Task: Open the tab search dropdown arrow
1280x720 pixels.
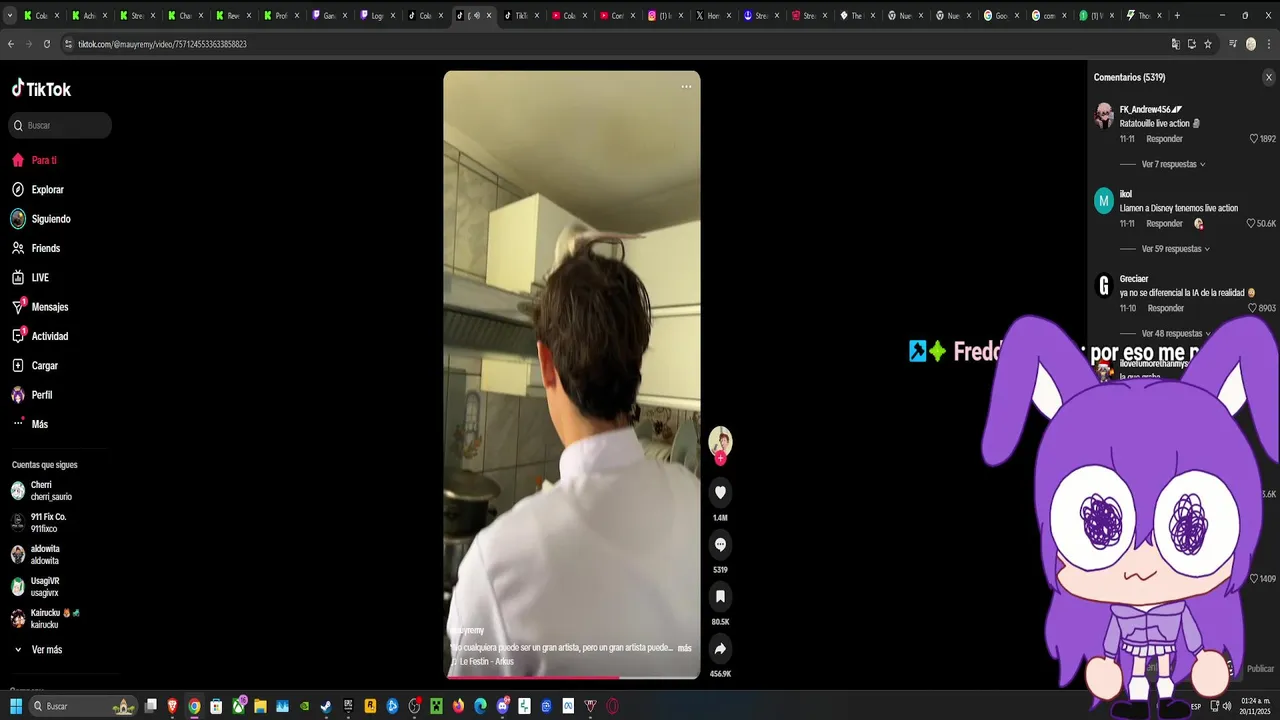Action: pyautogui.click(x=10, y=15)
